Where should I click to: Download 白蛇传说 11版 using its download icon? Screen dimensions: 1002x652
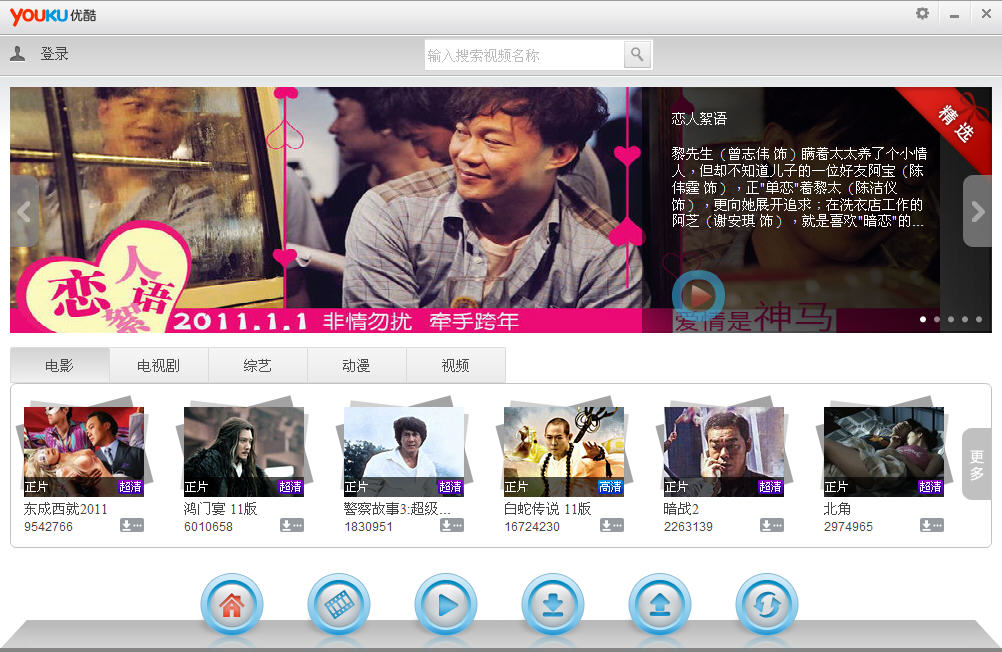tap(612, 526)
